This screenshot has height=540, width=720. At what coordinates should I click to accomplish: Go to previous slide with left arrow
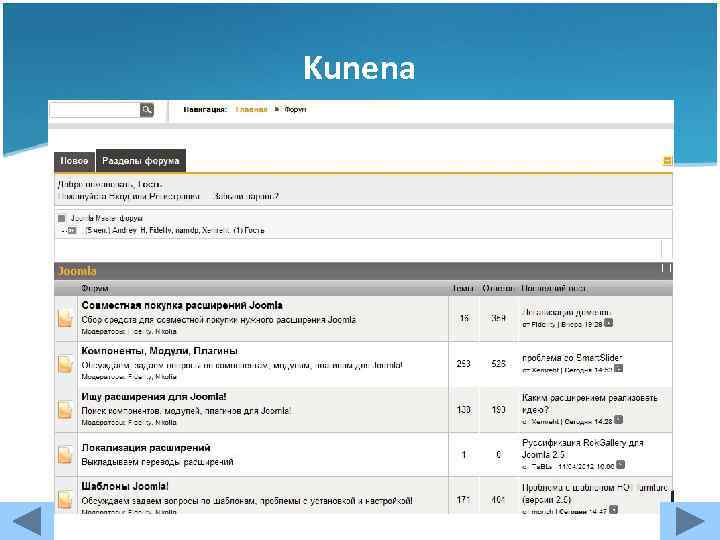pyautogui.click(x=28, y=521)
